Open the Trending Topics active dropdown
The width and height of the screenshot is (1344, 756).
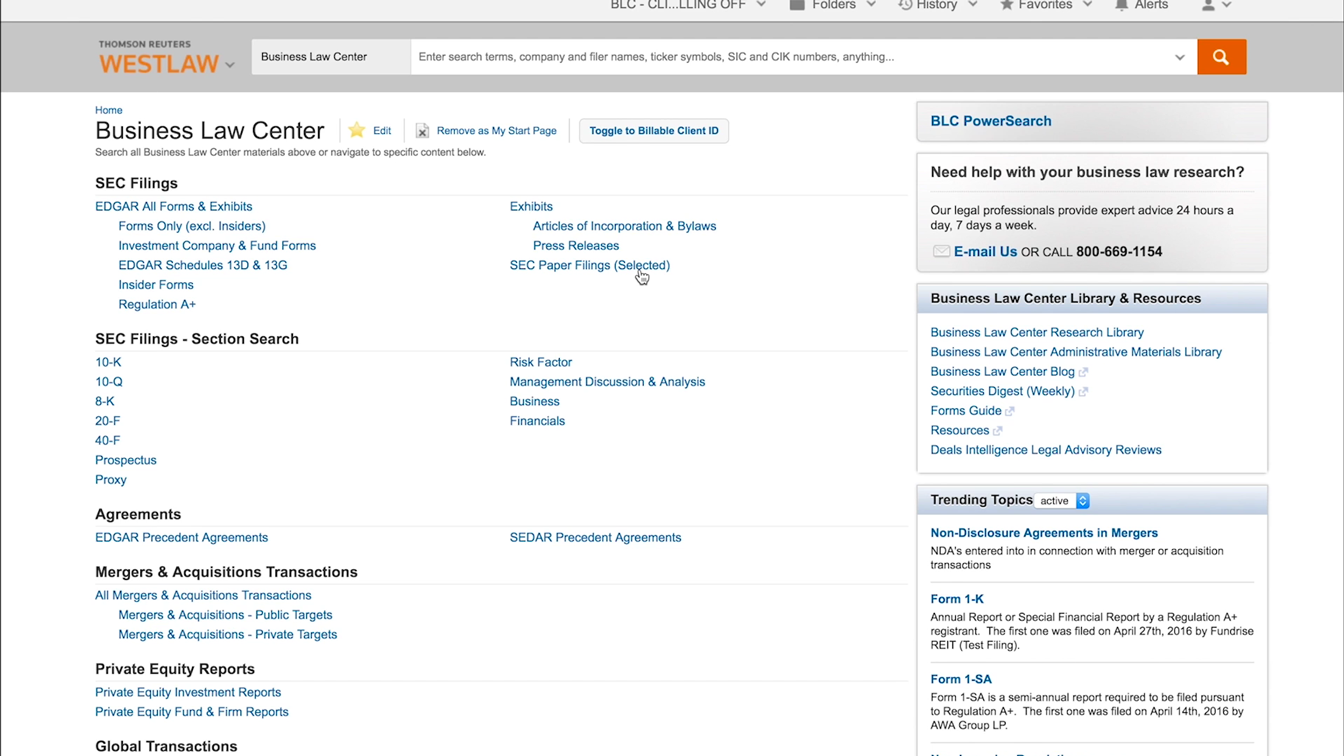tap(1063, 501)
